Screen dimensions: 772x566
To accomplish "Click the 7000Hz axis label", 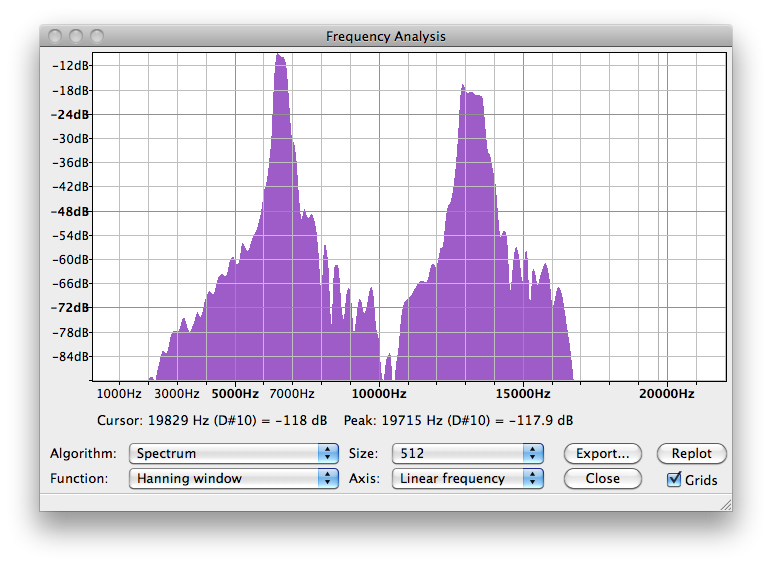I will click(x=292, y=394).
